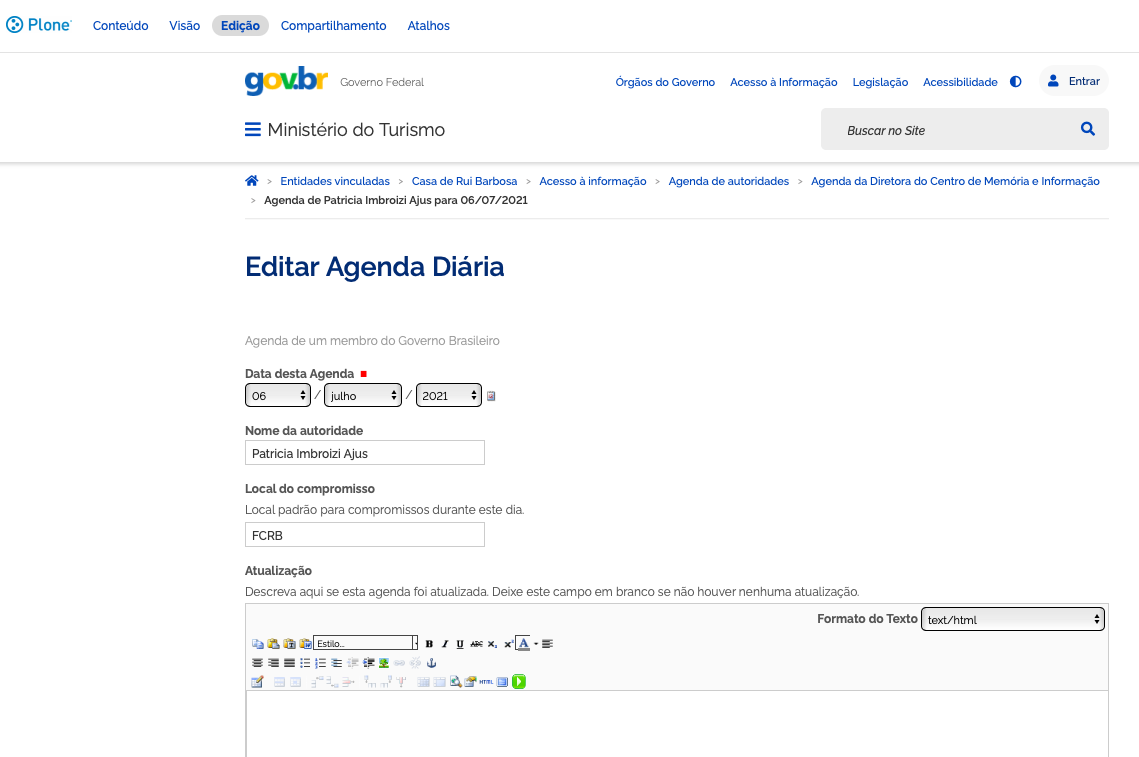Click the green play media icon
1139x757 pixels.
(519, 682)
